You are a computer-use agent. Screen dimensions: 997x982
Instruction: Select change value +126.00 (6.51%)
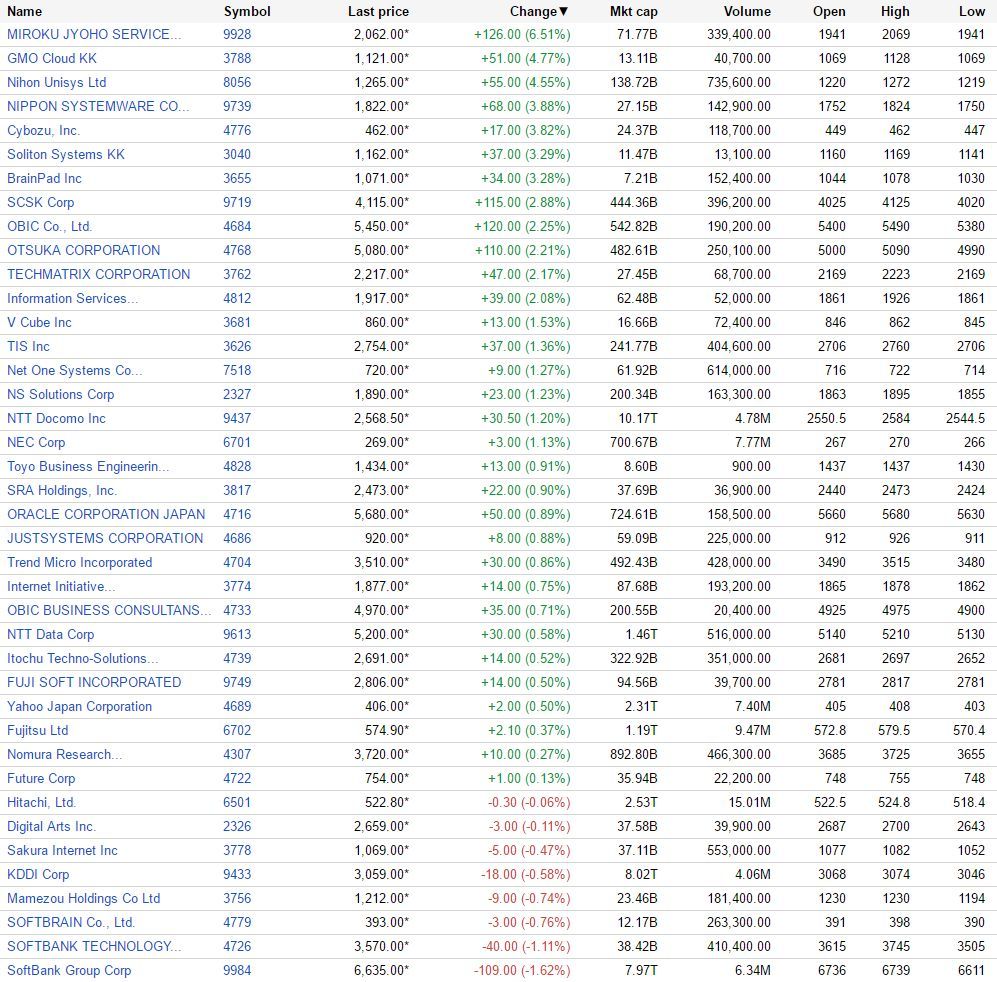point(522,34)
